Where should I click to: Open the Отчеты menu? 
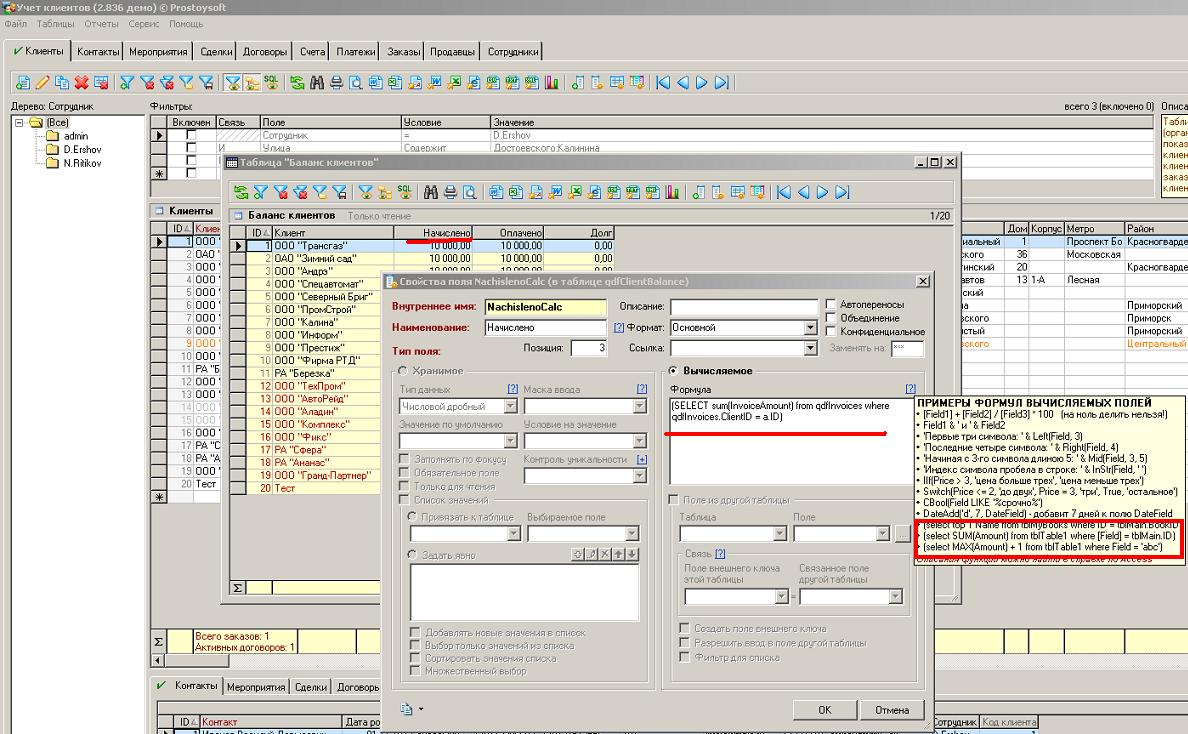(x=101, y=23)
